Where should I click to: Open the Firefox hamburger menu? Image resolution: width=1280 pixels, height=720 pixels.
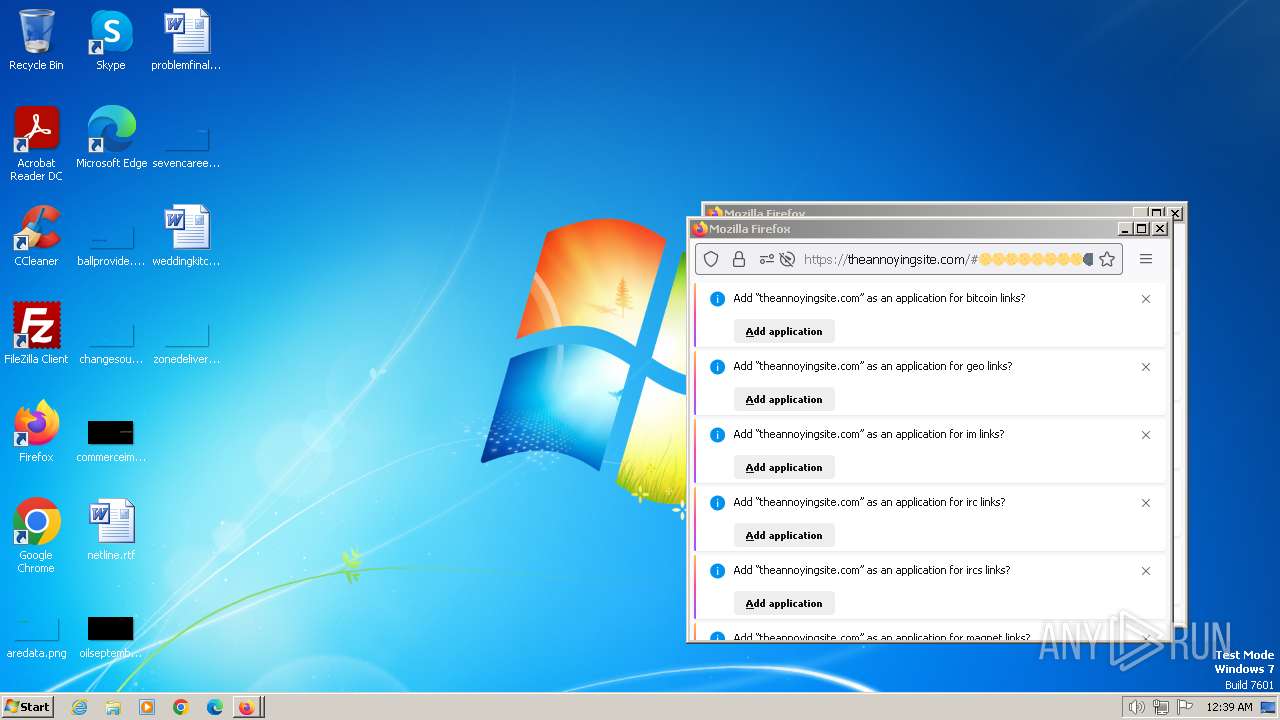(1146, 259)
